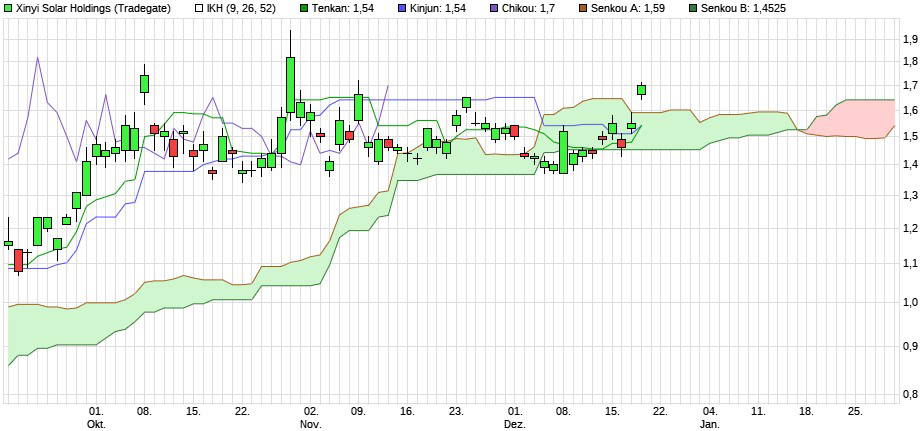Click the 'Dez.' month label

pyautogui.click(x=515, y=423)
